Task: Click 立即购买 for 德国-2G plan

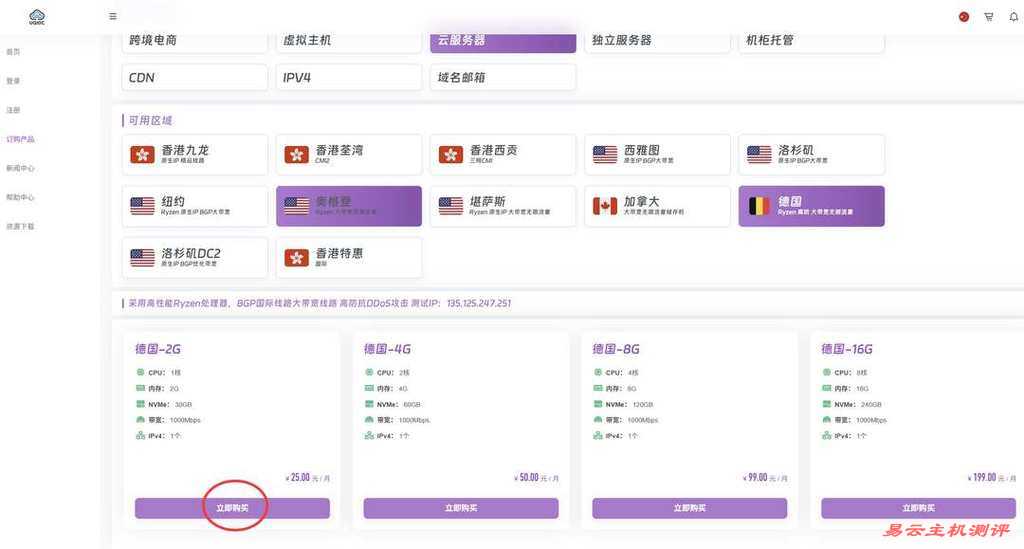Action: coord(232,508)
